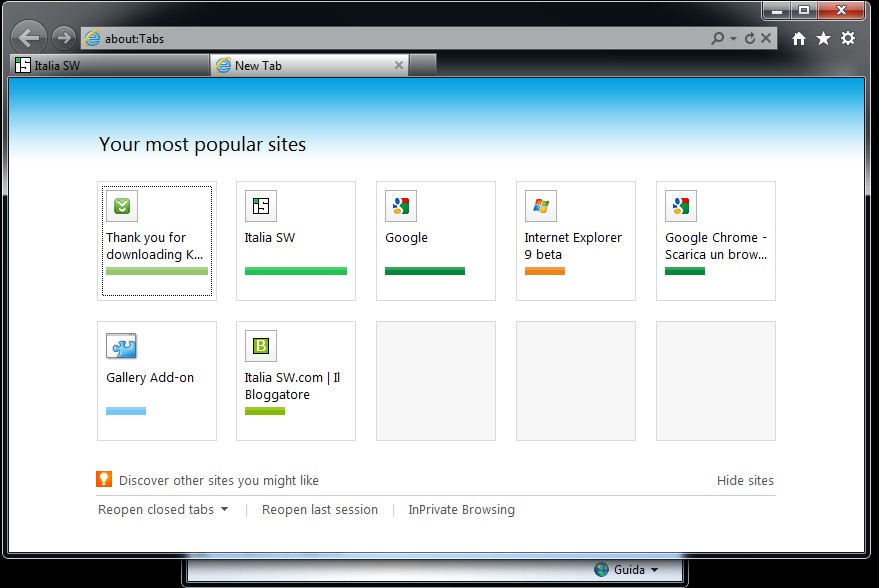Click the Hide sites link

click(x=745, y=480)
